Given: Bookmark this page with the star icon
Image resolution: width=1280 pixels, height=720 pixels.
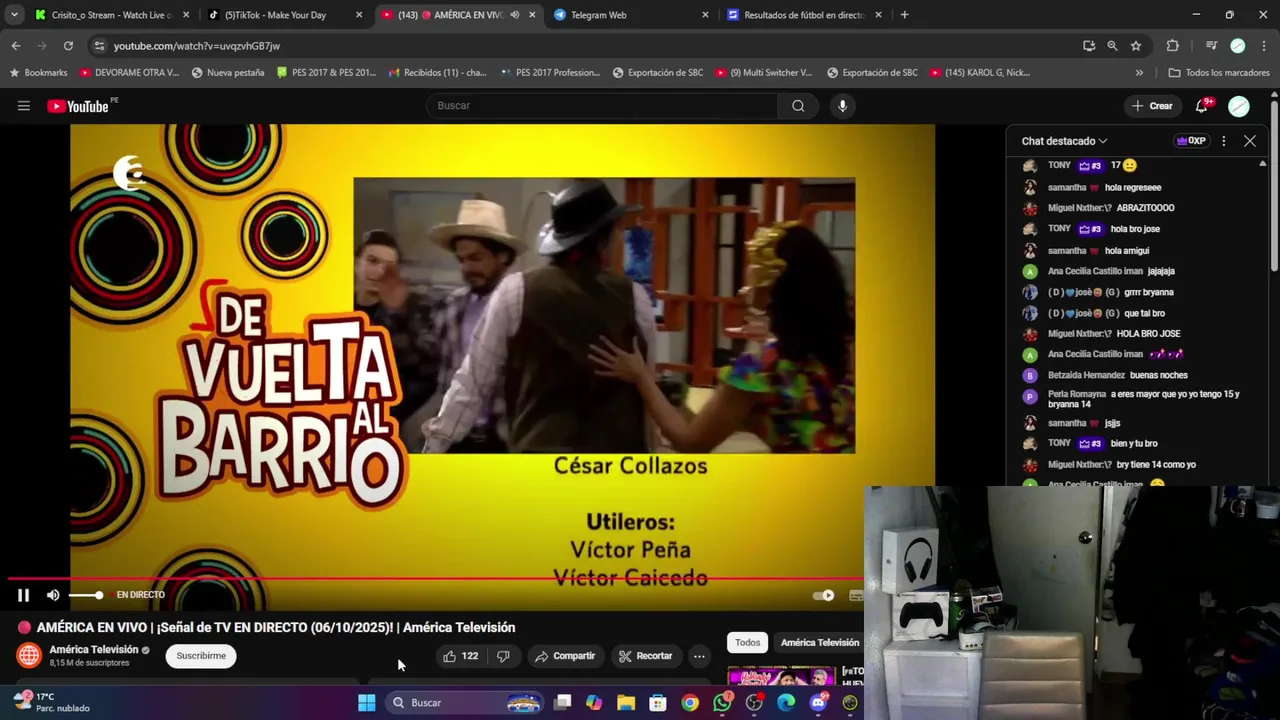Looking at the screenshot, I should (x=1136, y=46).
